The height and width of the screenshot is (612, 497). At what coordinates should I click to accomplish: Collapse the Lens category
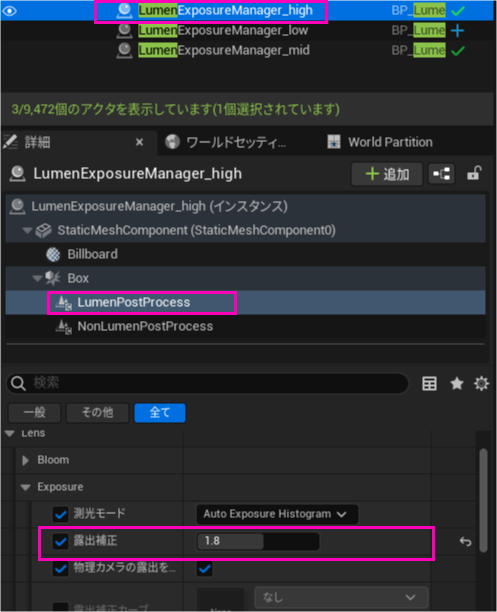[x=10, y=434]
